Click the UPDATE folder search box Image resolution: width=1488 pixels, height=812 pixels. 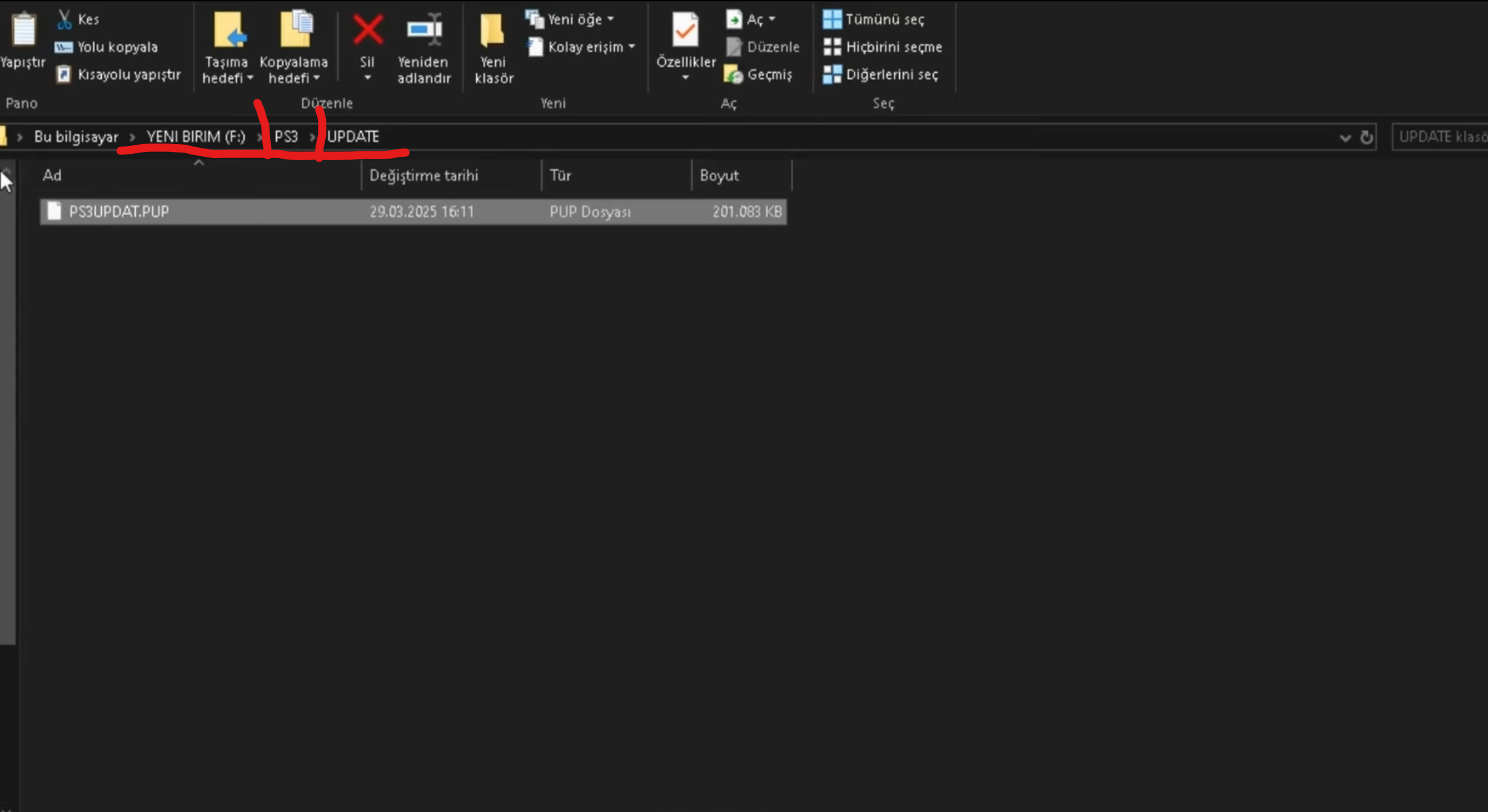(x=1441, y=137)
